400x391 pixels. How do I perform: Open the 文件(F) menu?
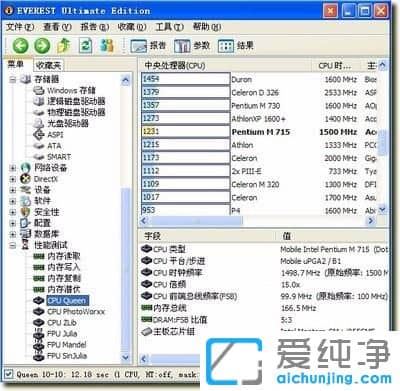coord(20,27)
